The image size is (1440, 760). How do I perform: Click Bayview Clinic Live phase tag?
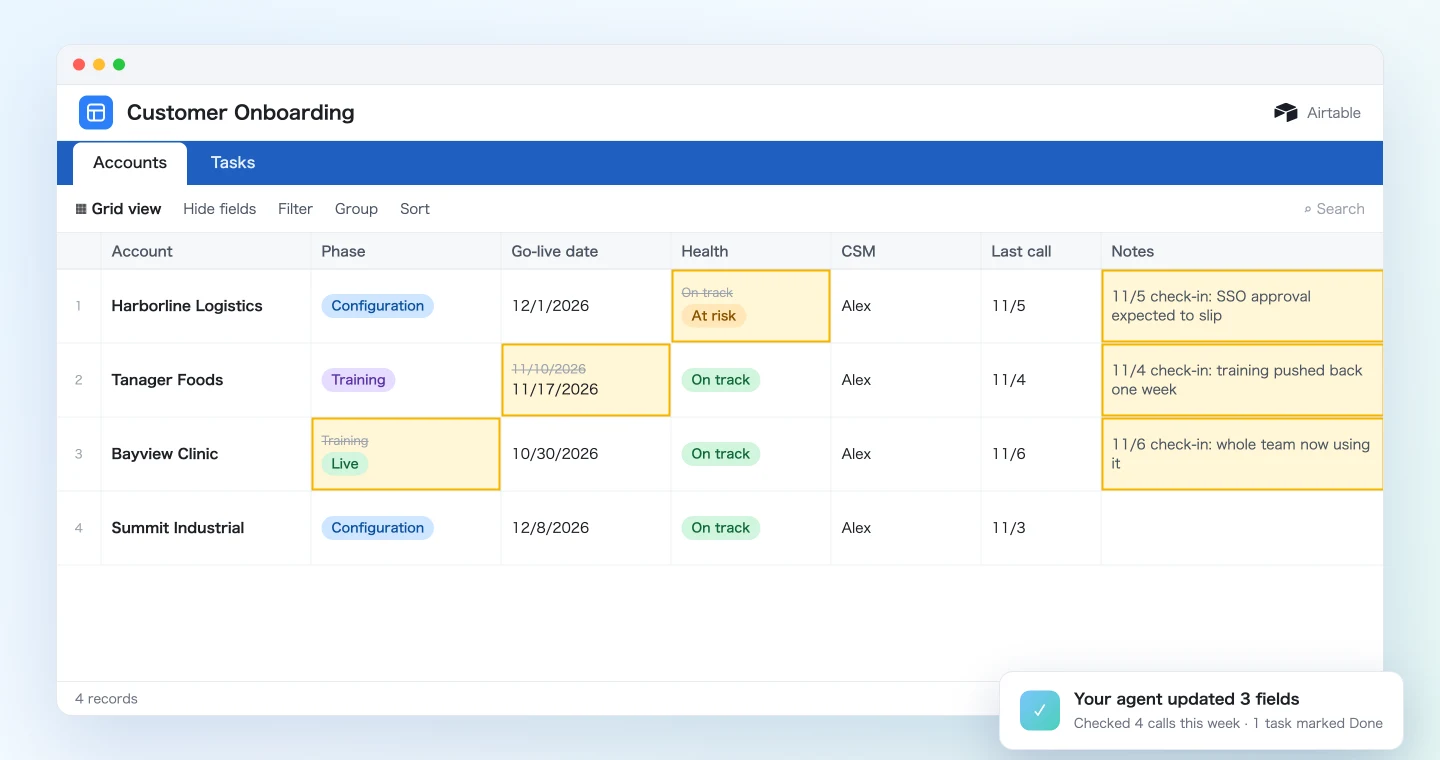tap(345, 464)
